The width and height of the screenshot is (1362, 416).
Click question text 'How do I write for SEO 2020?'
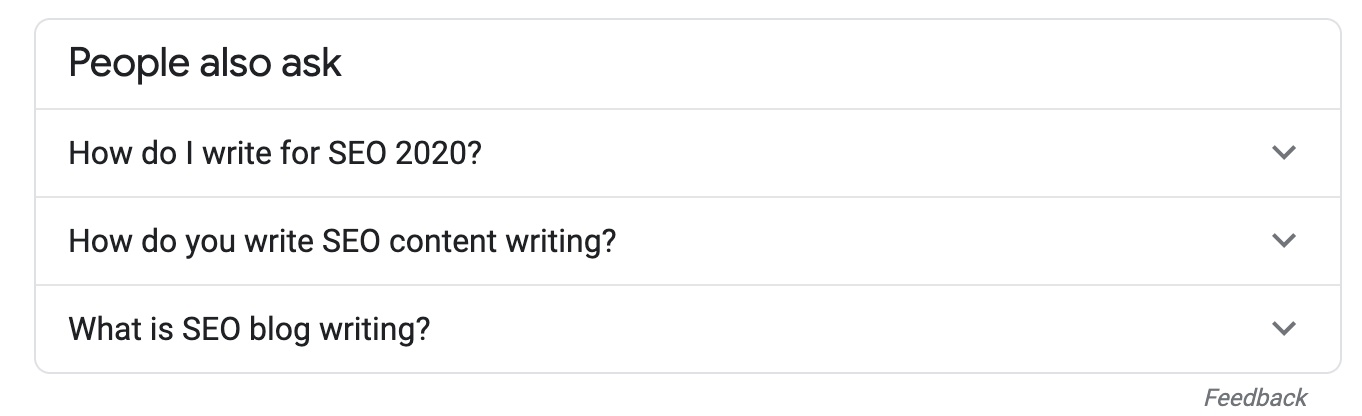pyautogui.click(x=275, y=154)
